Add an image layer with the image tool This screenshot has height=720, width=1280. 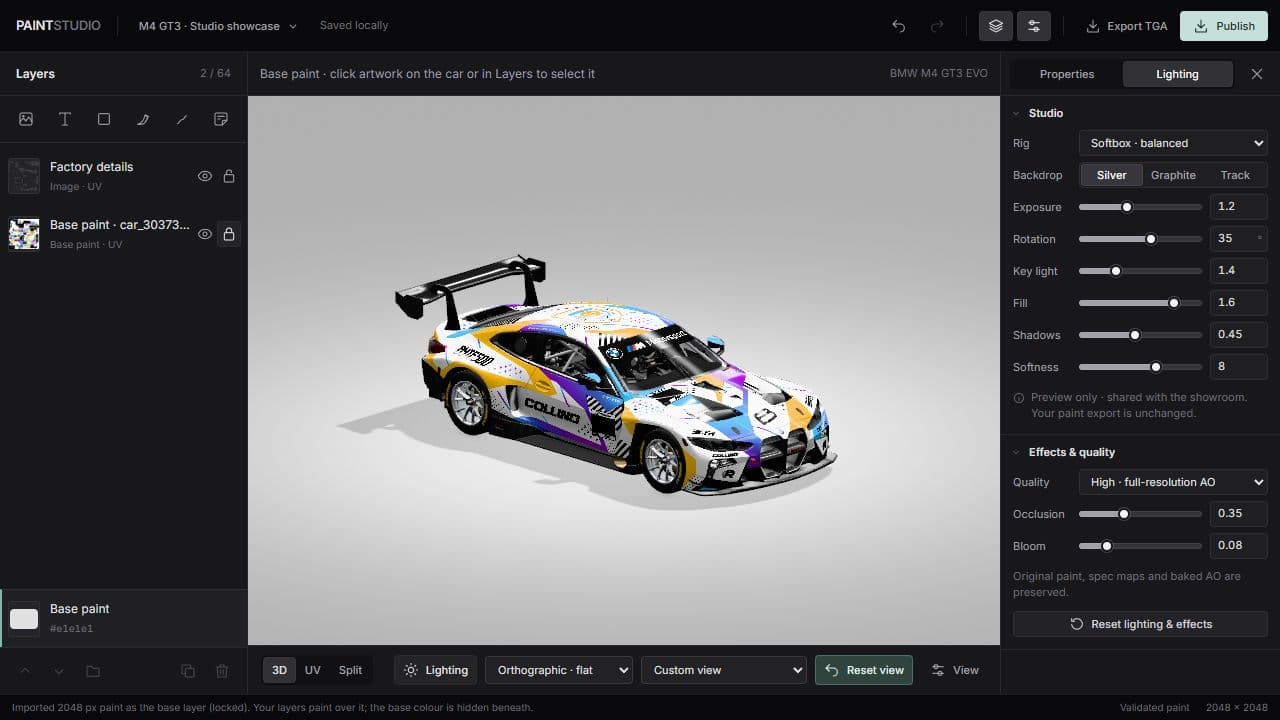coord(26,119)
